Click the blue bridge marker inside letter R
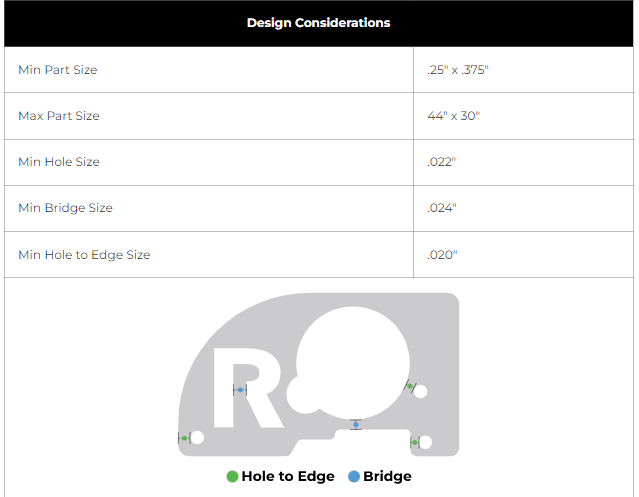The image size is (639, 497). [240, 390]
